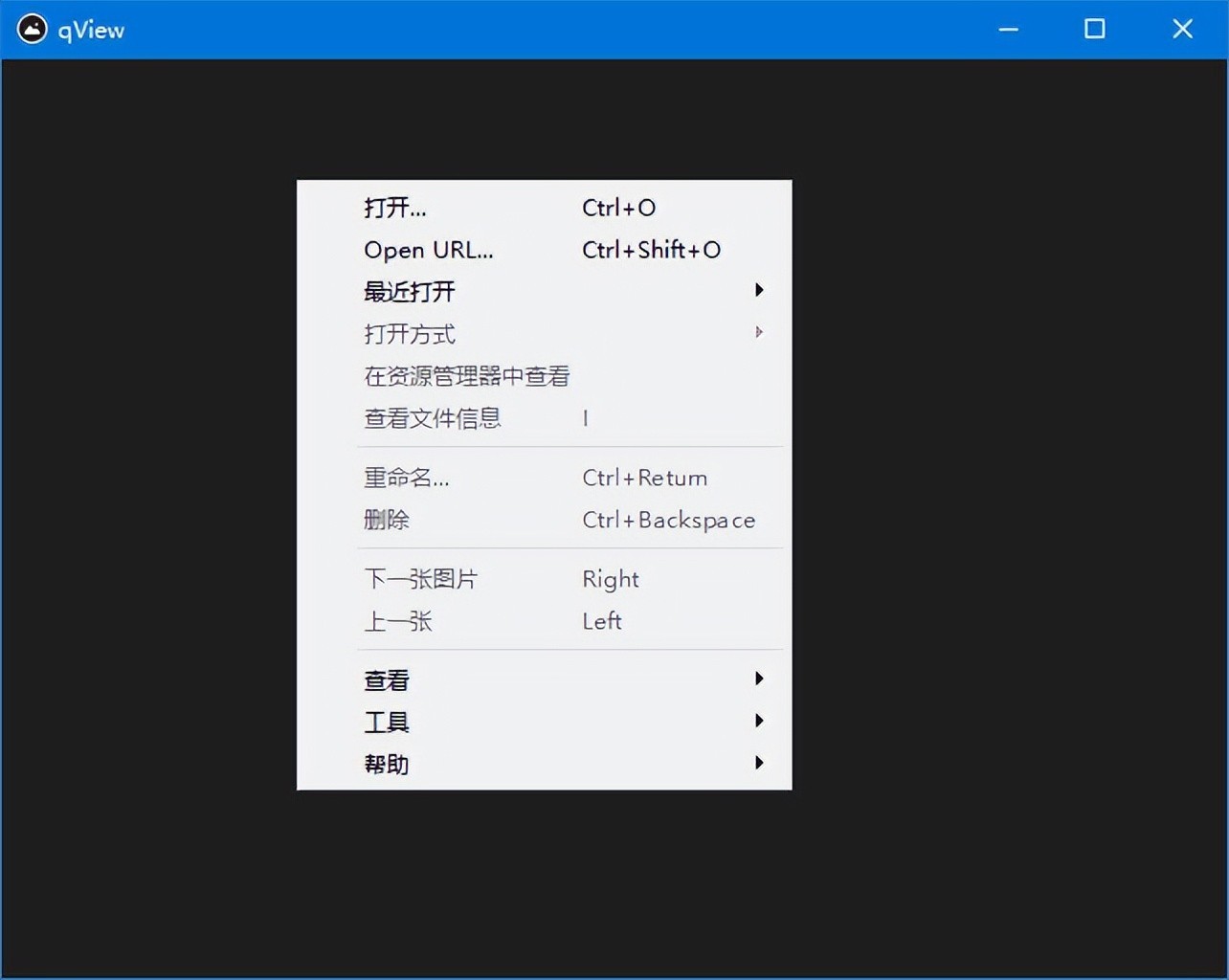Viewport: 1229px width, 980px height.
Task: Open the 查看 submenu
Action: (544, 680)
